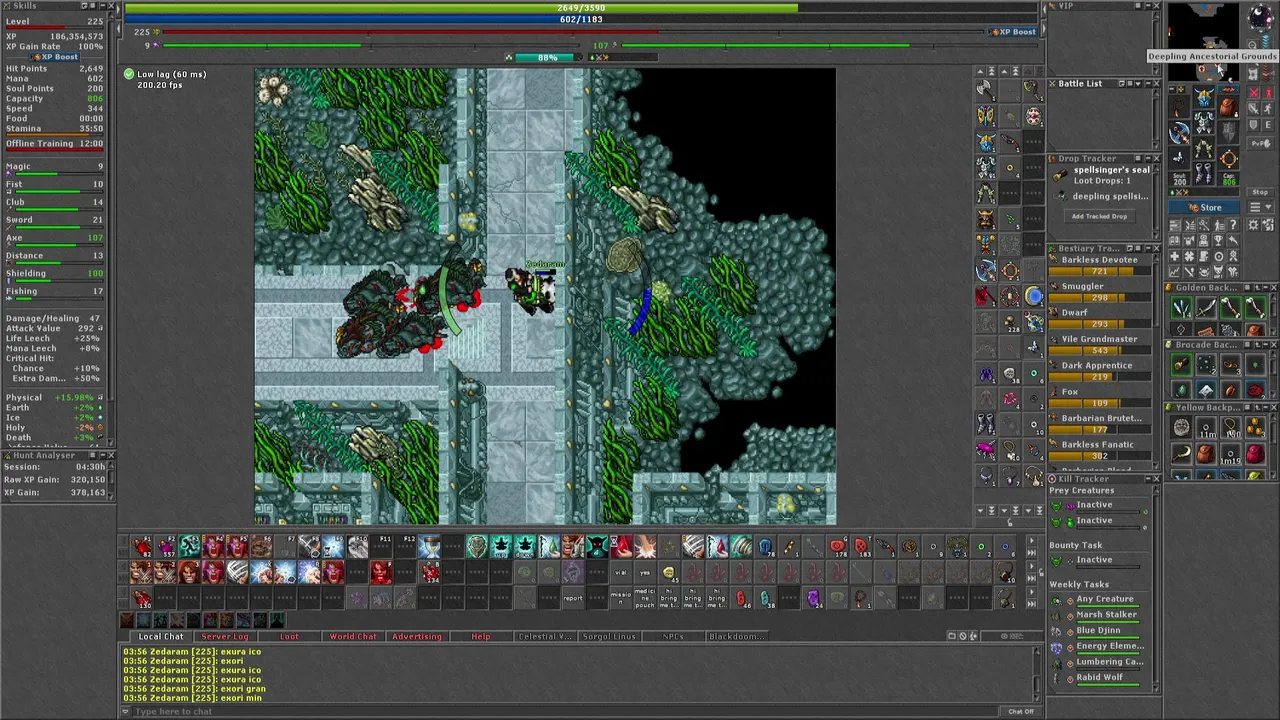Screen dimensions: 1280x720
Task: Open the Celestial V... chat tab
Action: [545, 636]
